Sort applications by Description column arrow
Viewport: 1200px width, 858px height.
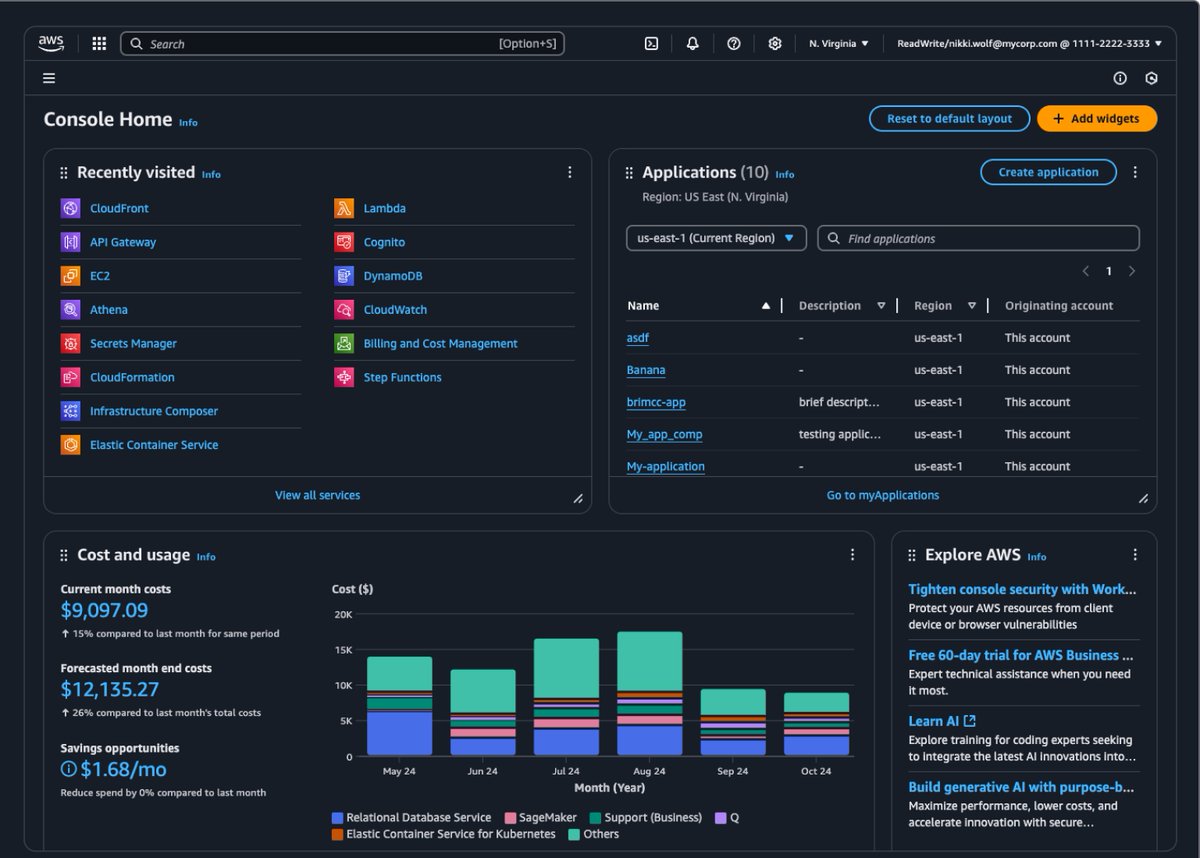[881, 306]
